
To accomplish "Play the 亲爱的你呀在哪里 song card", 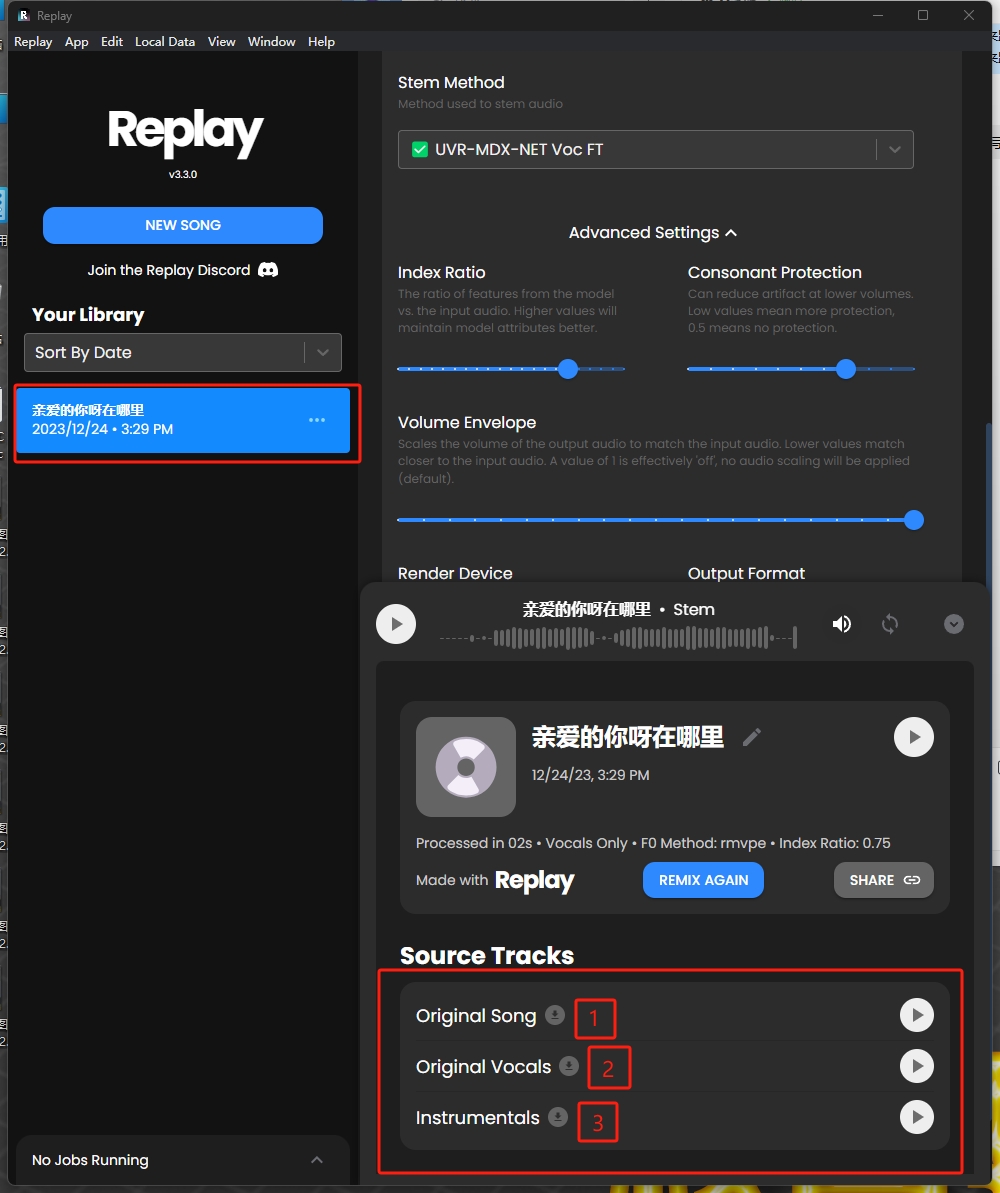I will point(913,737).
